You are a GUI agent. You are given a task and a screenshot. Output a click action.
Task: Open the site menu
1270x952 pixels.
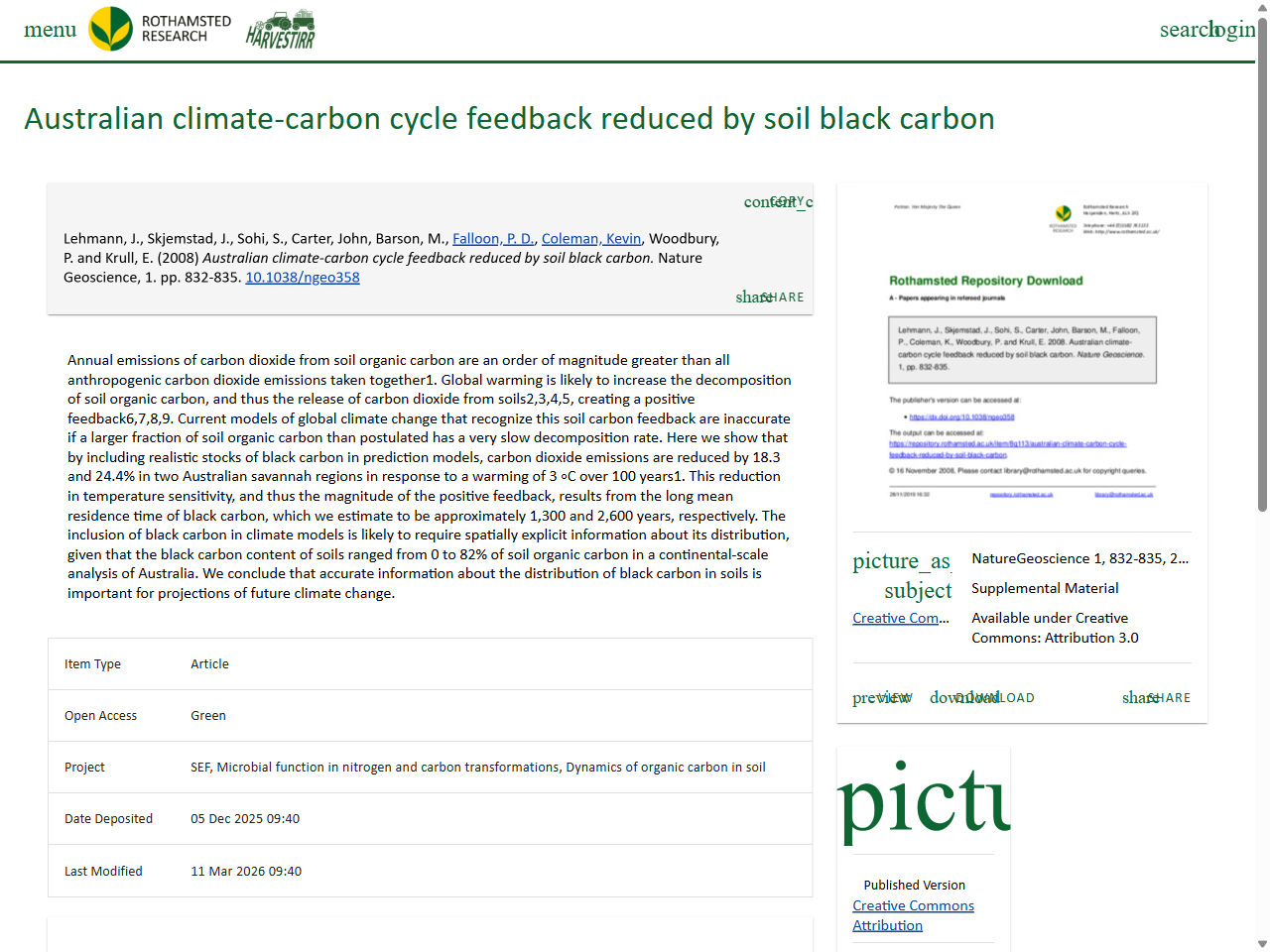coord(50,29)
